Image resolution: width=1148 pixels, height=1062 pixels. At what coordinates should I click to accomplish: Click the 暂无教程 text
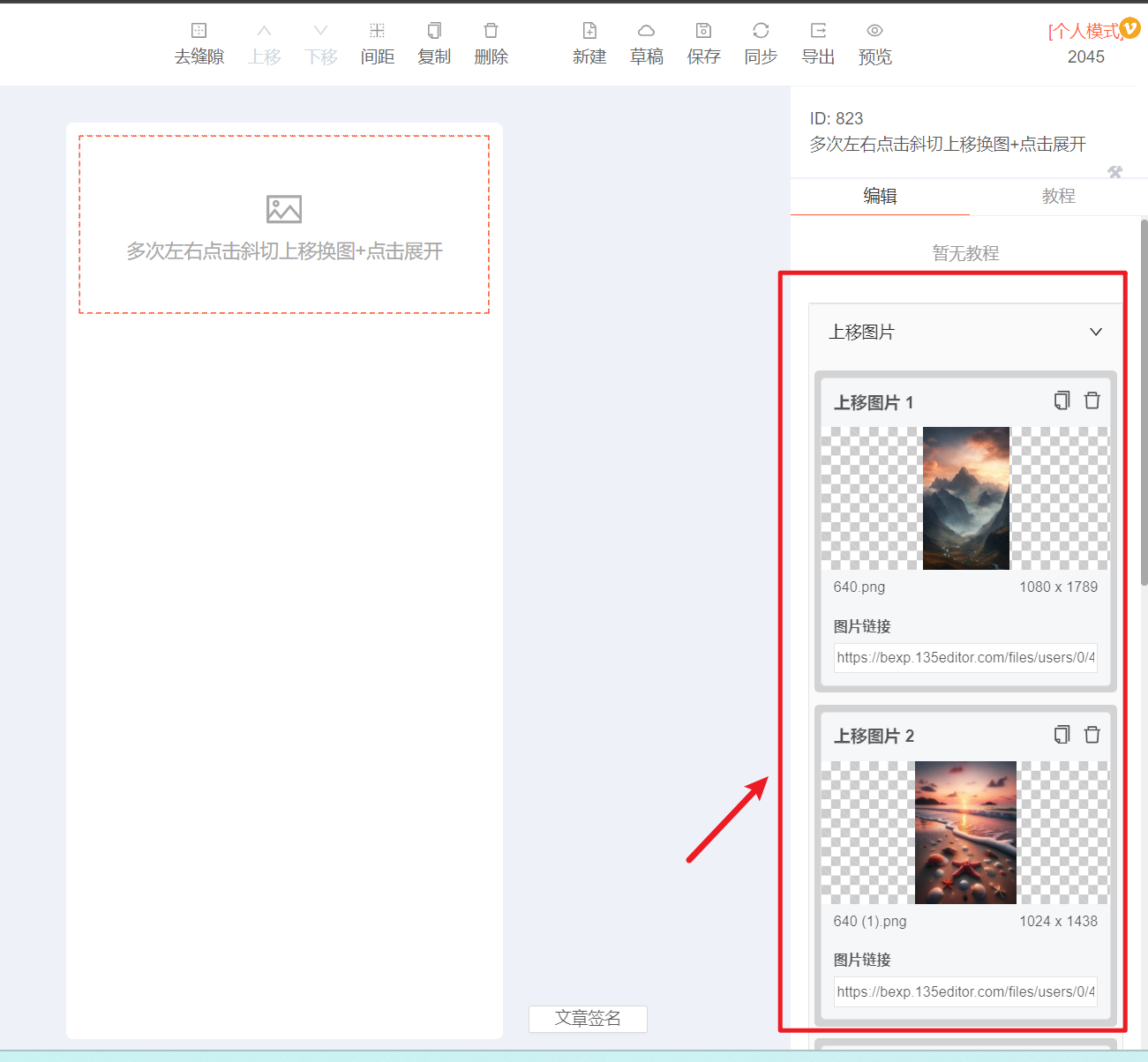pyautogui.click(x=966, y=253)
